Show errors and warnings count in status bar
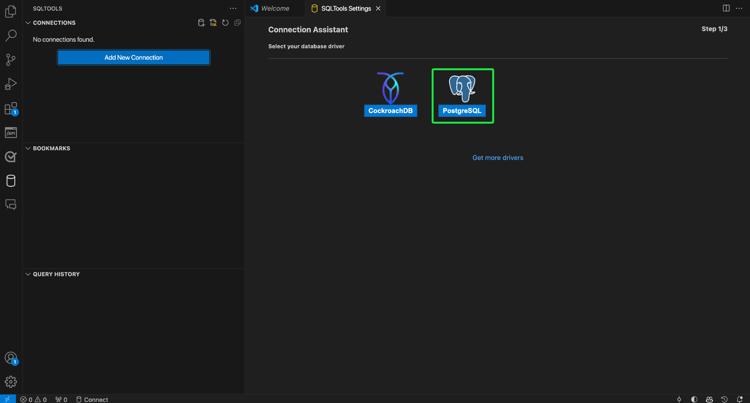Viewport: 750px width, 403px height. coord(33,399)
